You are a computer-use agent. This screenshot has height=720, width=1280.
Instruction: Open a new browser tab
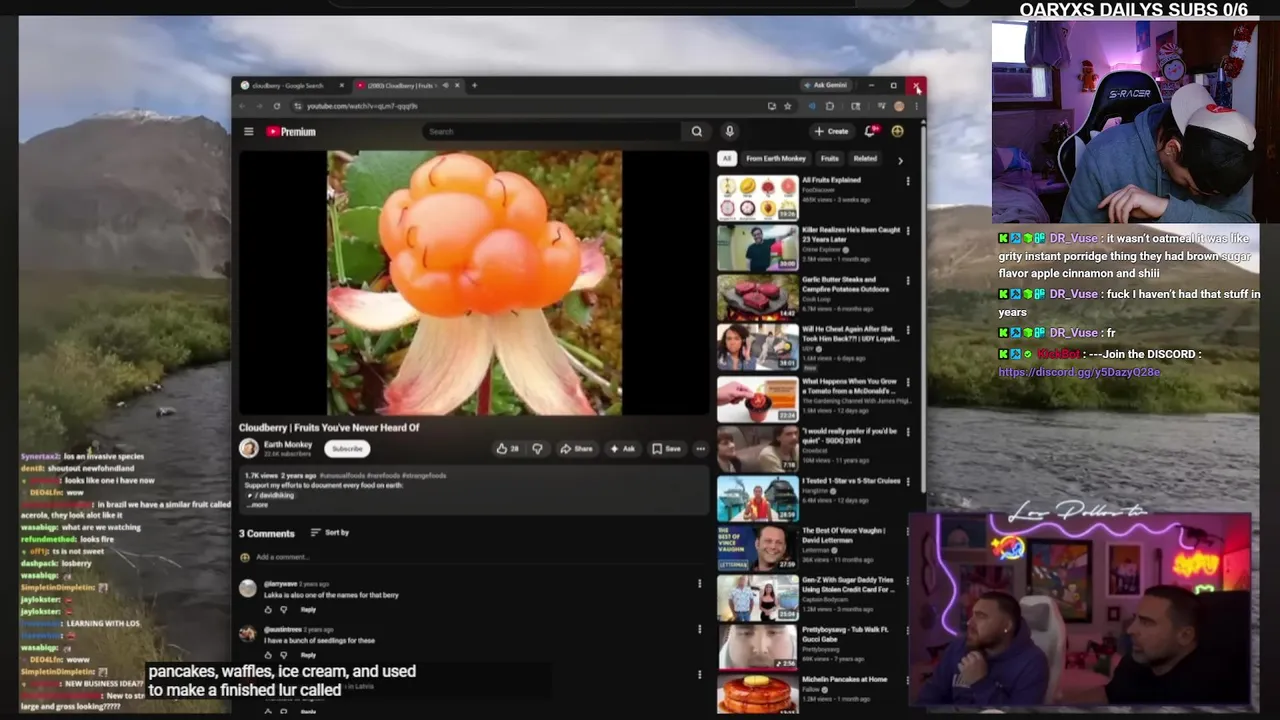coord(474,85)
